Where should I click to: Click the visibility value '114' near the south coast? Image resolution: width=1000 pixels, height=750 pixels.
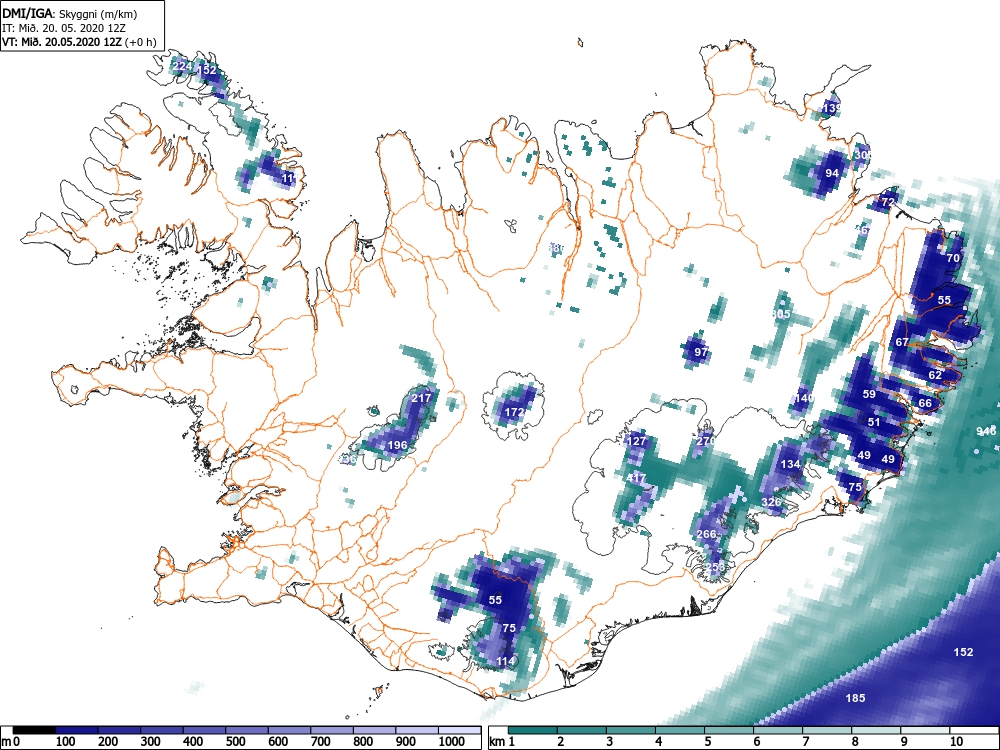pos(505,661)
